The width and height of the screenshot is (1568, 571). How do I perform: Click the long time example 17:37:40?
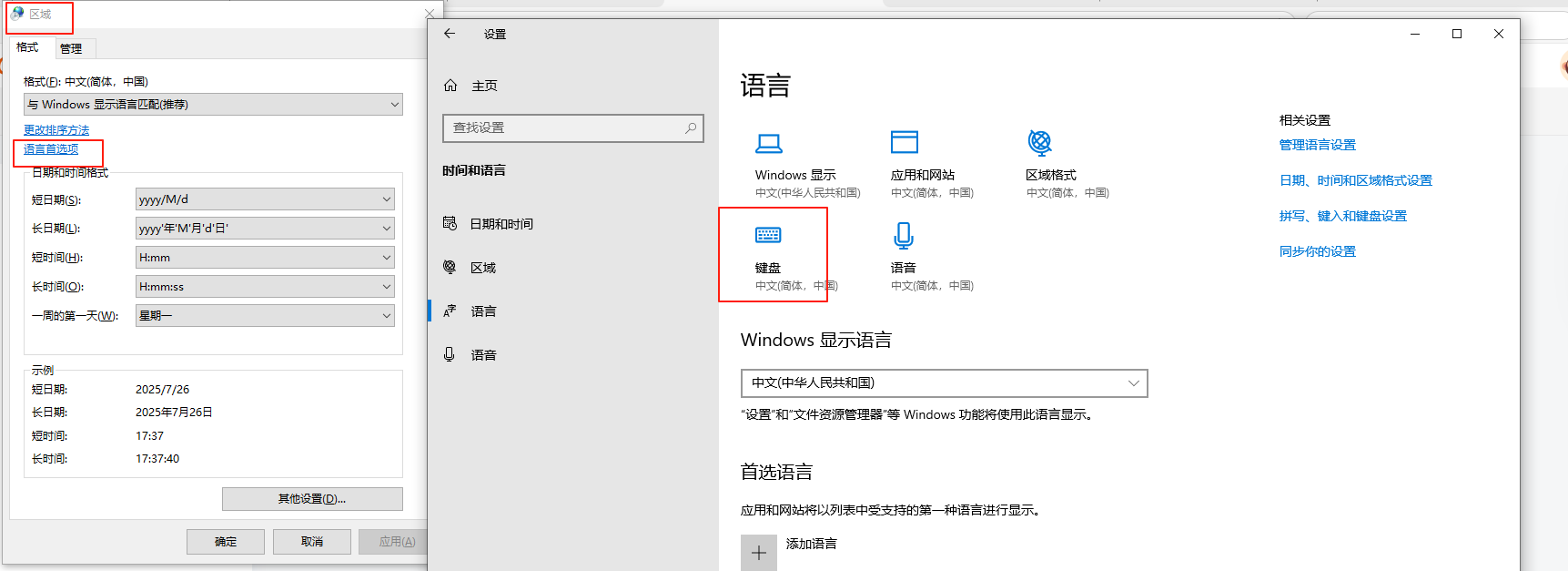tap(157, 459)
